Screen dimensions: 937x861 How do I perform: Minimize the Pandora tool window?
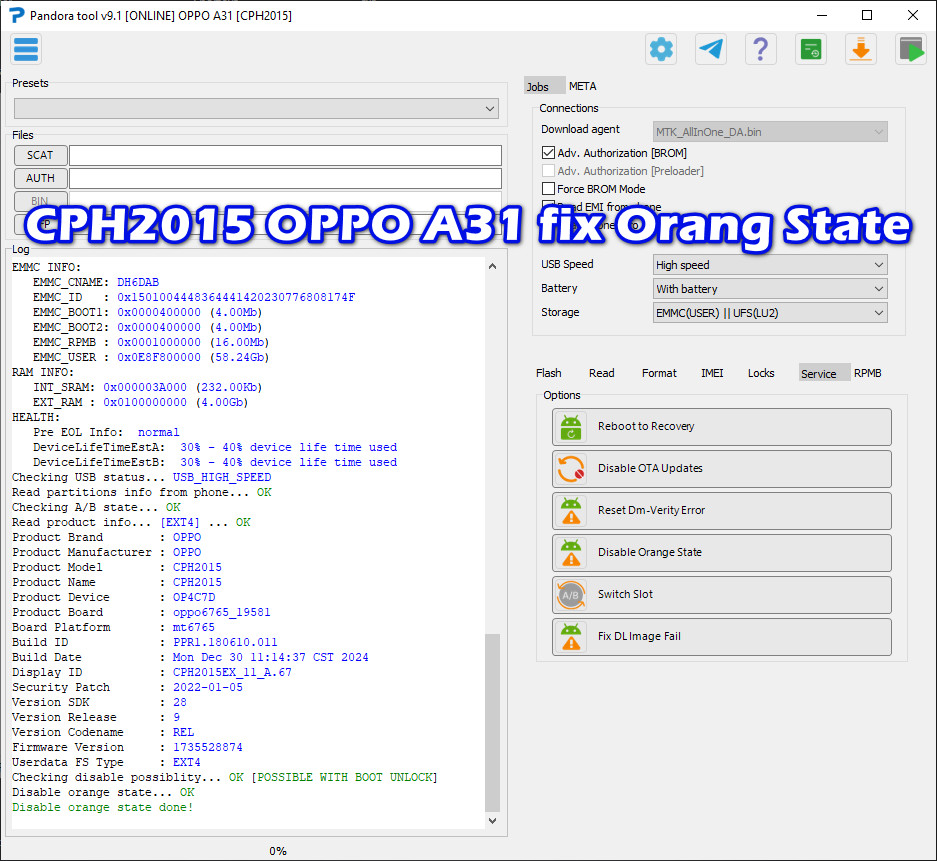822,16
